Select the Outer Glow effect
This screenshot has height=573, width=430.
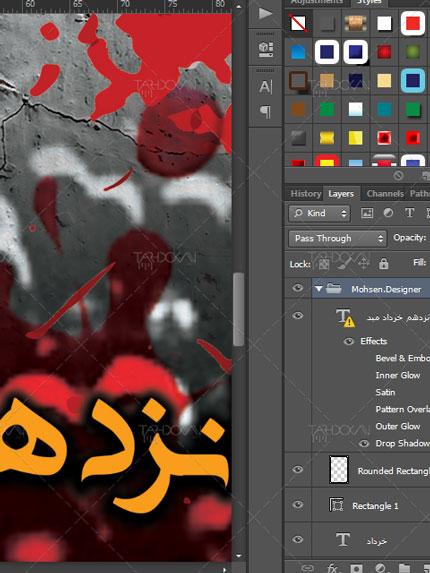pos(398,426)
